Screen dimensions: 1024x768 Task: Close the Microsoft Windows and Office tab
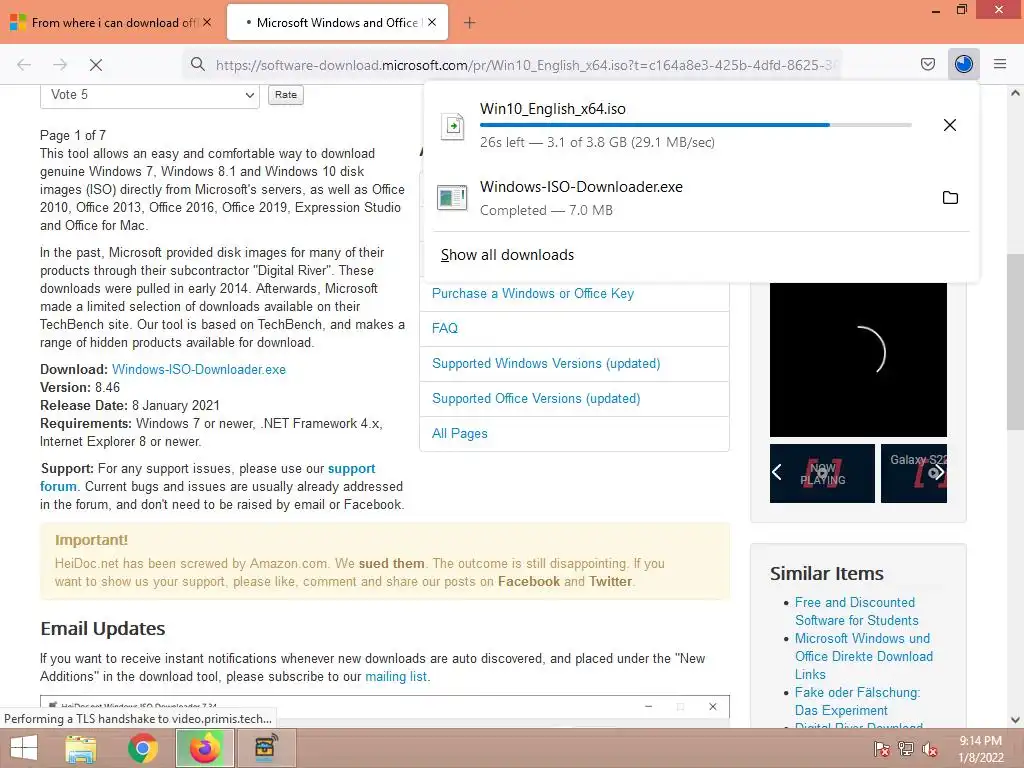pos(432,22)
